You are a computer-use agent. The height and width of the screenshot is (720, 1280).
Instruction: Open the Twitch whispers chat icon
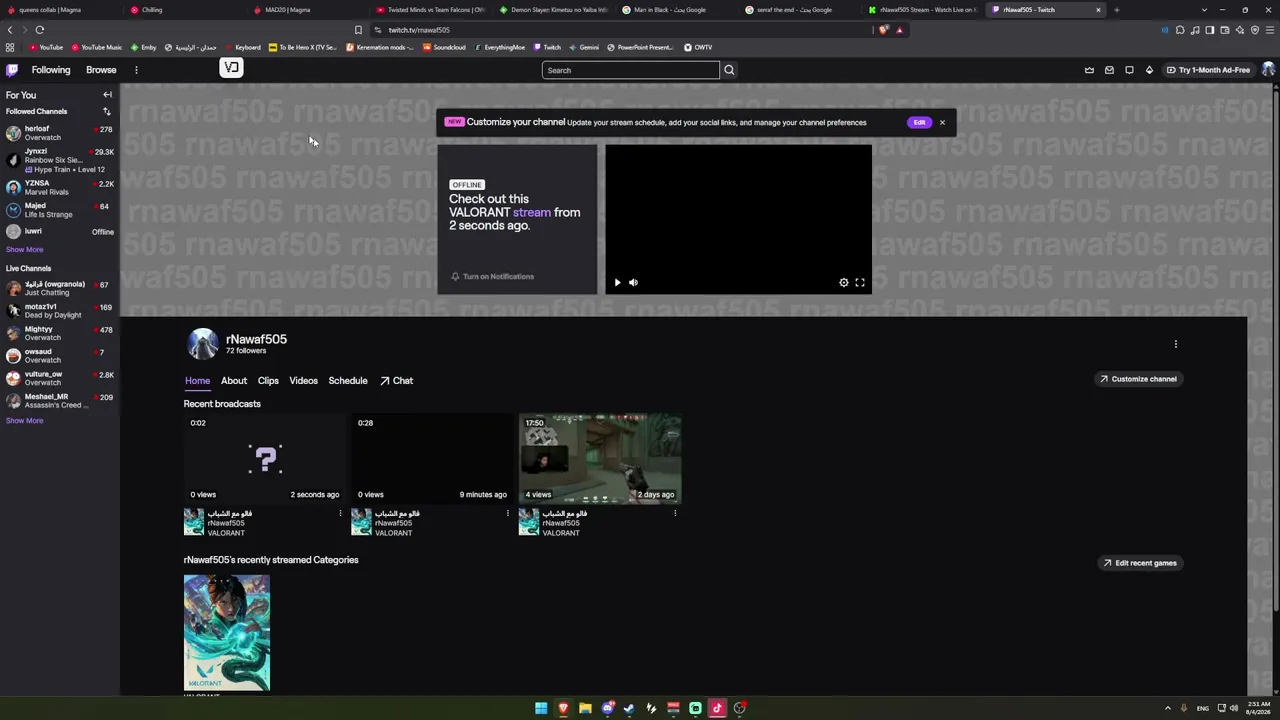pyautogui.click(x=1129, y=70)
